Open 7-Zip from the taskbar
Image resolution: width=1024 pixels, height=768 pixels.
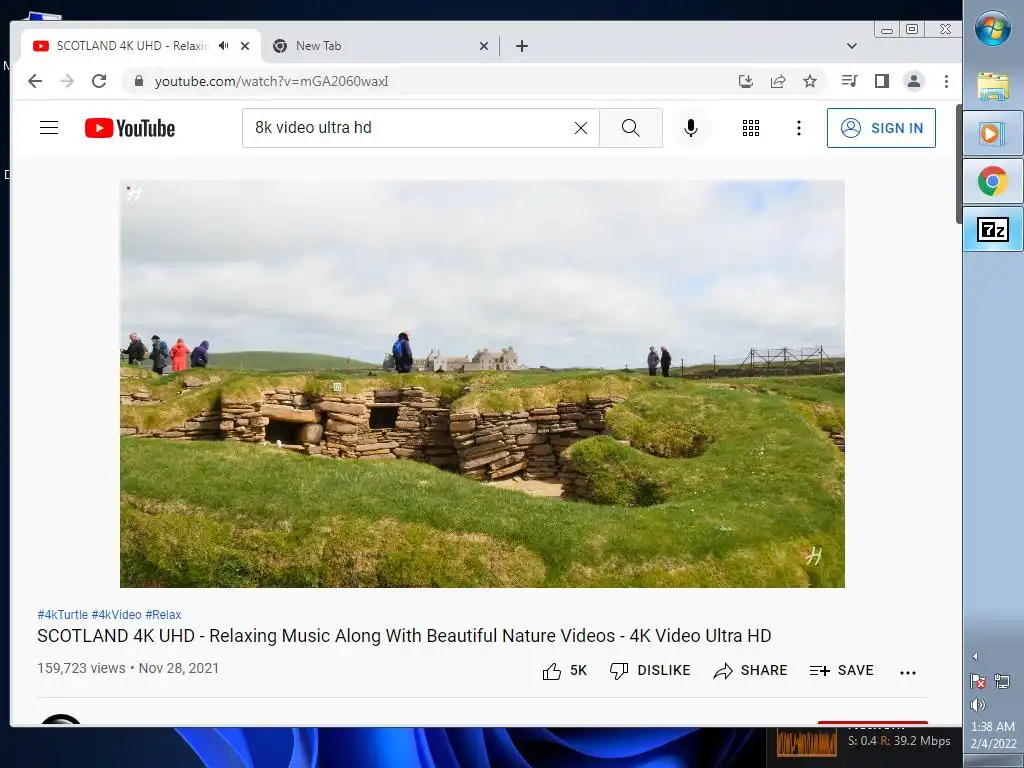tap(993, 229)
